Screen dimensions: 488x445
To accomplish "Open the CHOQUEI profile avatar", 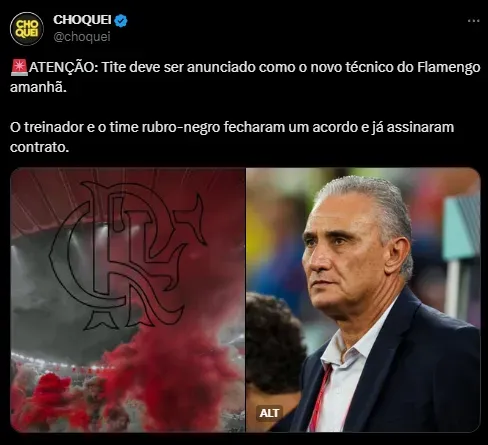I will point(27,29).
